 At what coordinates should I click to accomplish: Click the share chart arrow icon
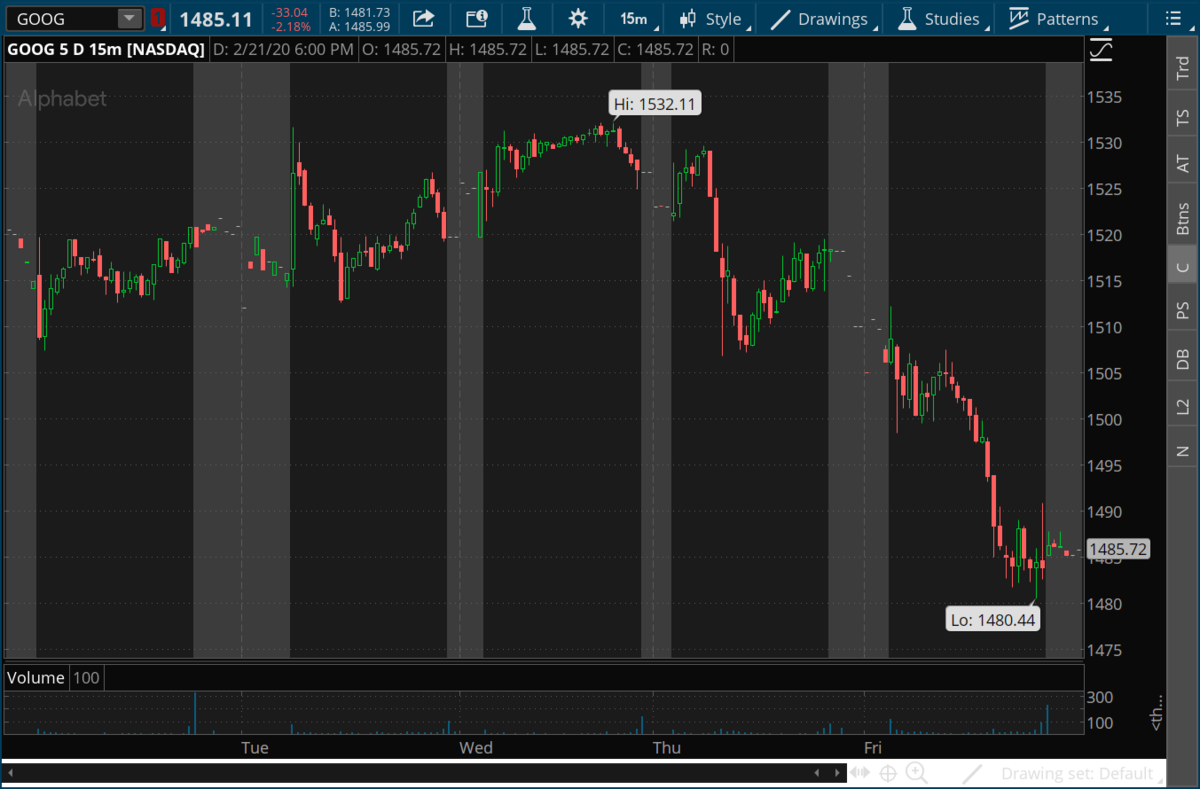(423, 18)
